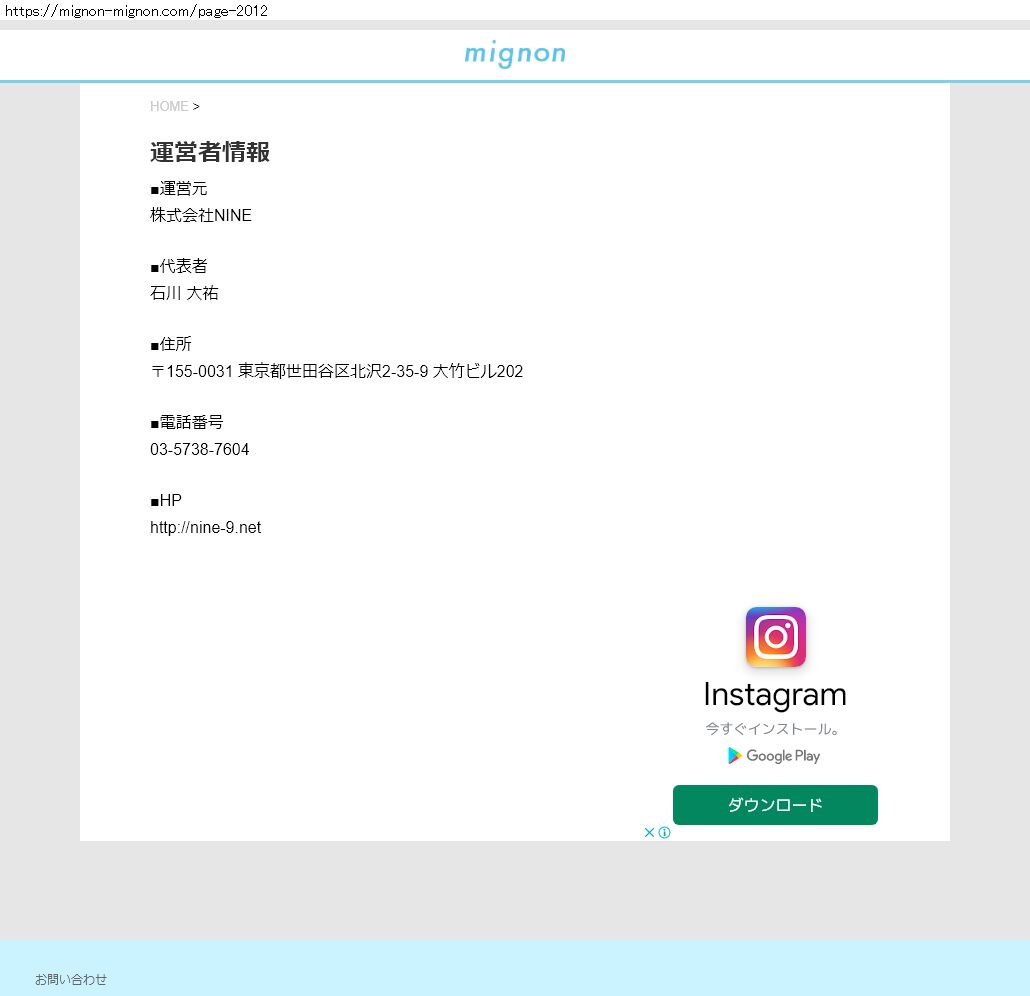This screenshot has height=996, width=1030.
Task: Open the HOME breadcrumb link
Action: (169, 106)
